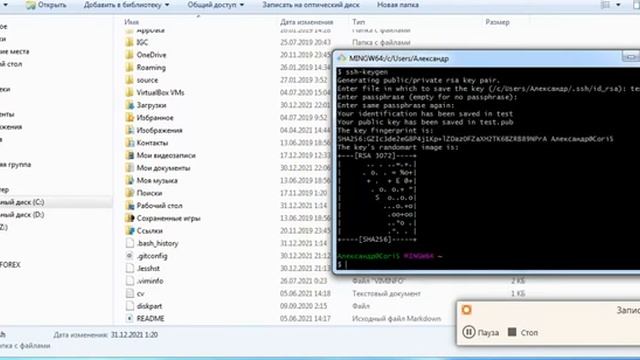
Task: Select the Контакты folder icon
Action: [129, 143]
